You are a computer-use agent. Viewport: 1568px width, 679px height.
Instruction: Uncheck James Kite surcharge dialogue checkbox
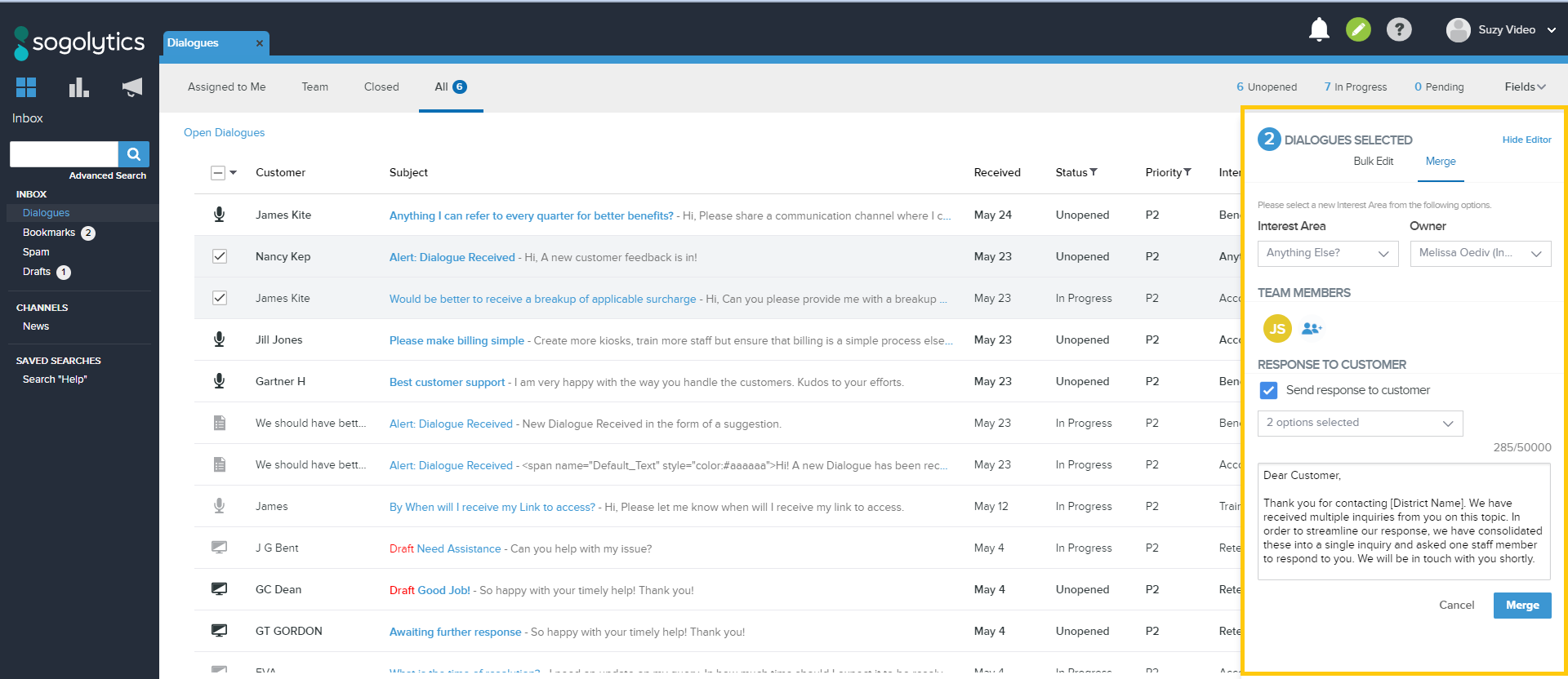[x=219, y=299]
